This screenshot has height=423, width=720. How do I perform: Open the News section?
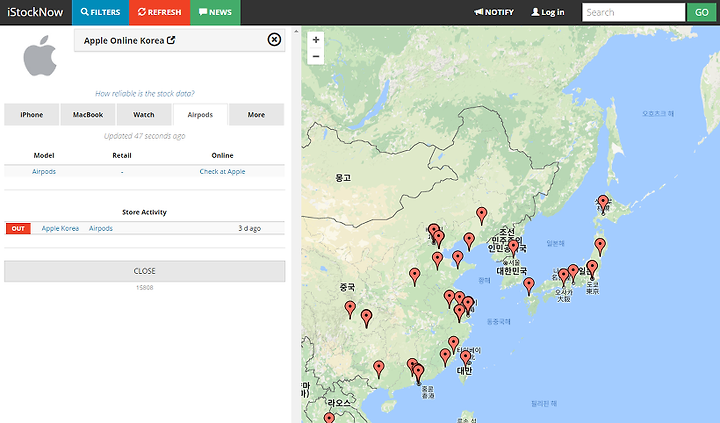click(x=215, y=12)
